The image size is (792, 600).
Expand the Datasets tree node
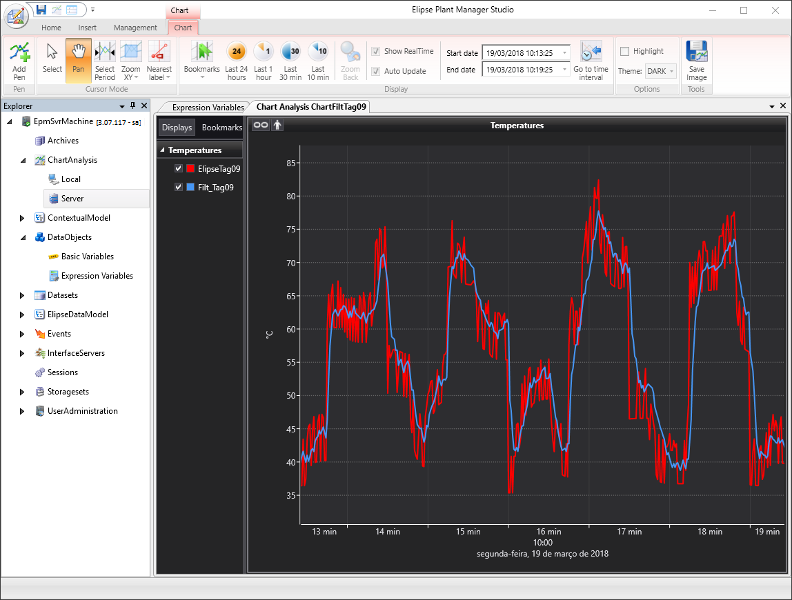click(22, 295)
